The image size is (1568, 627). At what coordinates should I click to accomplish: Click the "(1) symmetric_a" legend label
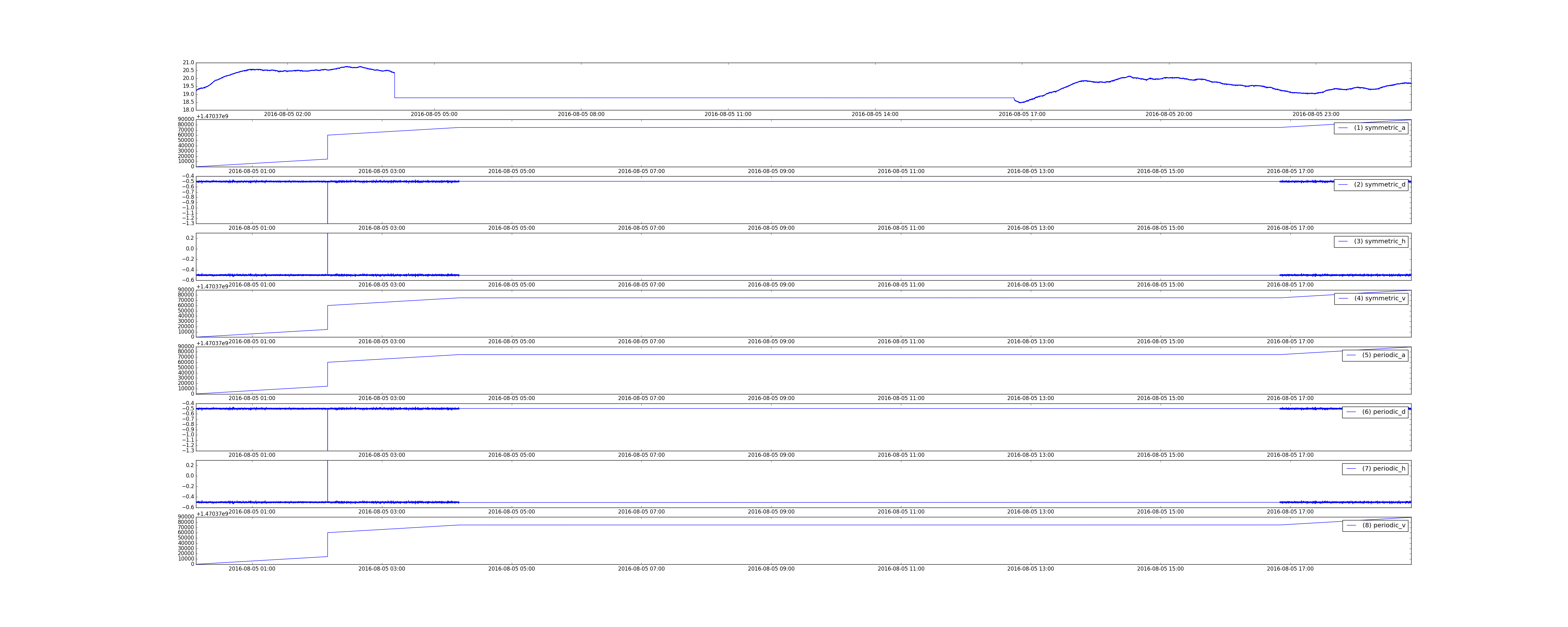pyautogui.click(x=1379, y=128)
